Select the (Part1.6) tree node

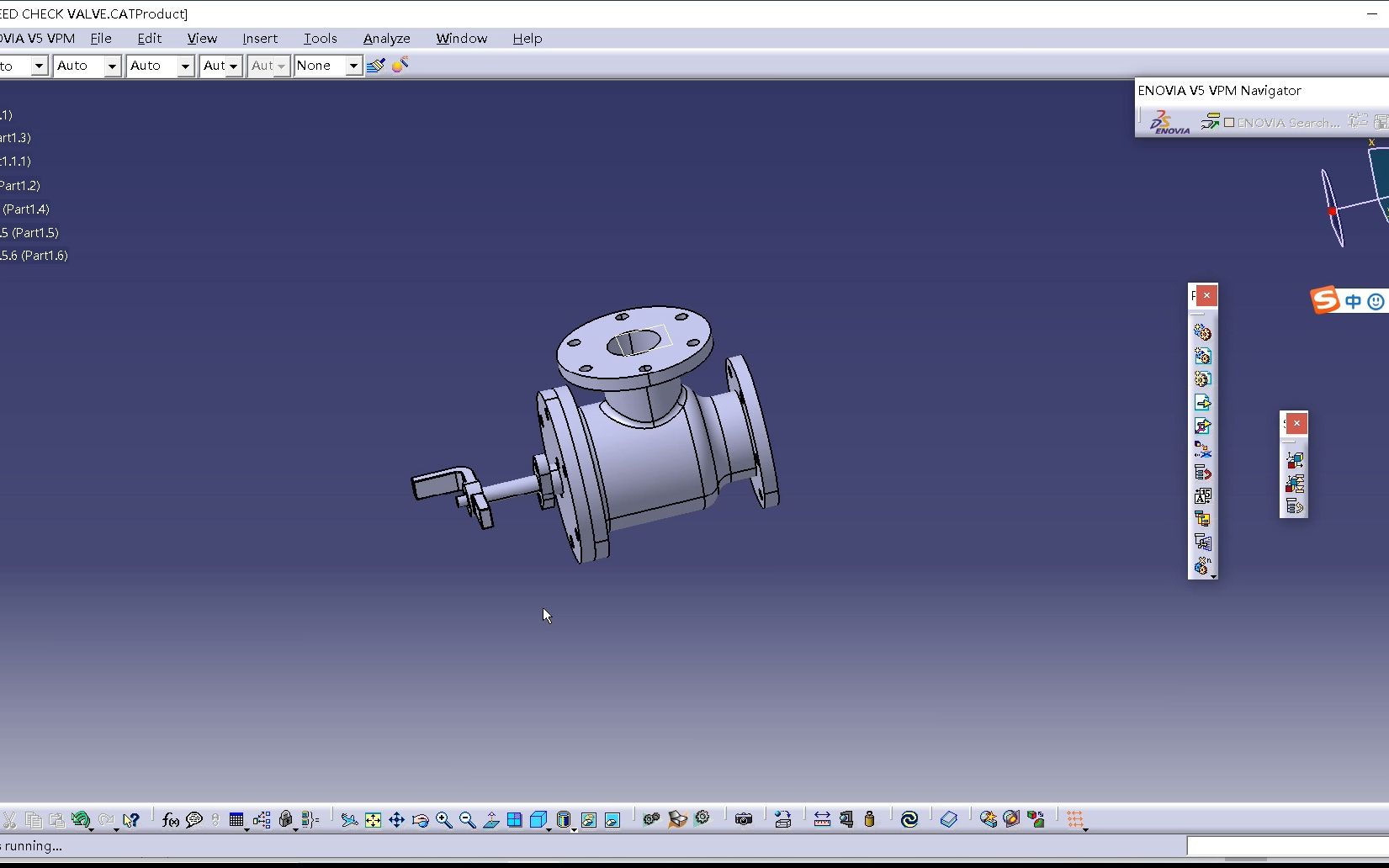tap(34, 256)
